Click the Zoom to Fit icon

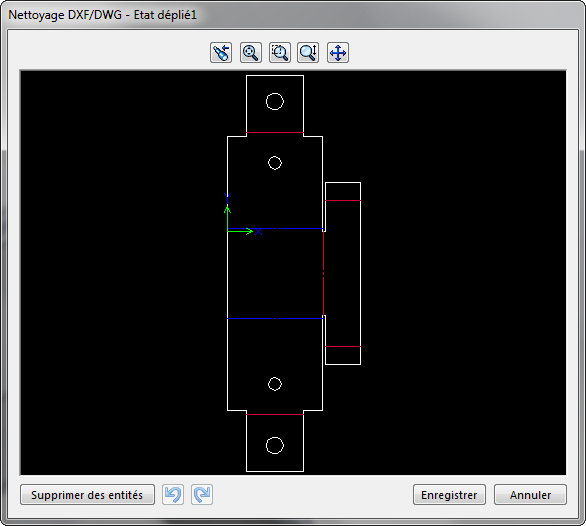(x=250, y=52)
